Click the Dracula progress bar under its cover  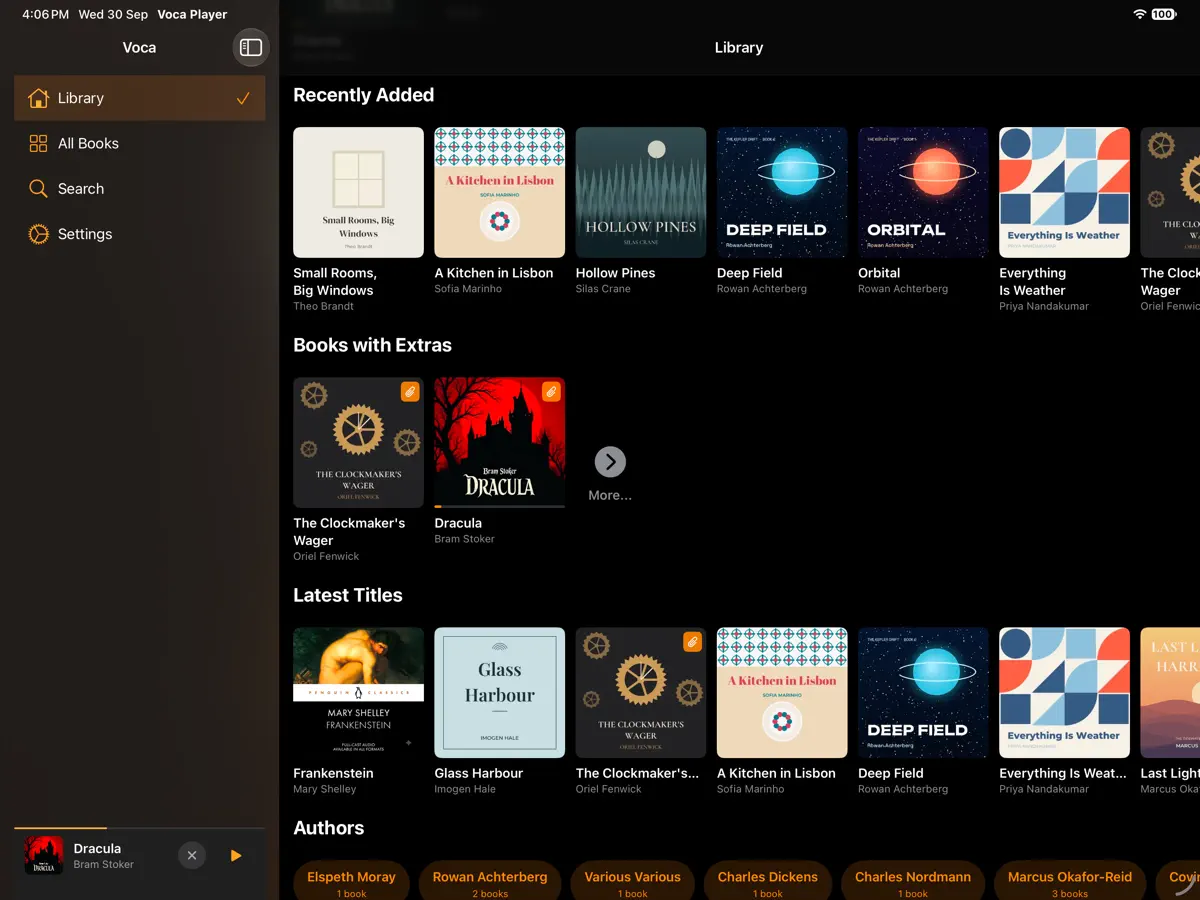pos(500,506)
